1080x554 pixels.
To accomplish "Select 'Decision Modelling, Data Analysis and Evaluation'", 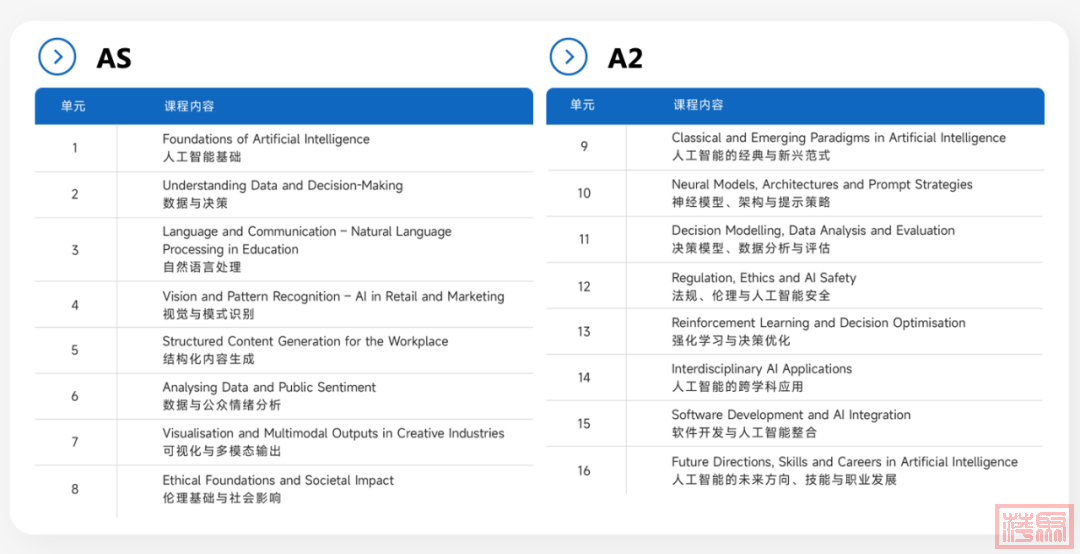I will click(813, 231).
